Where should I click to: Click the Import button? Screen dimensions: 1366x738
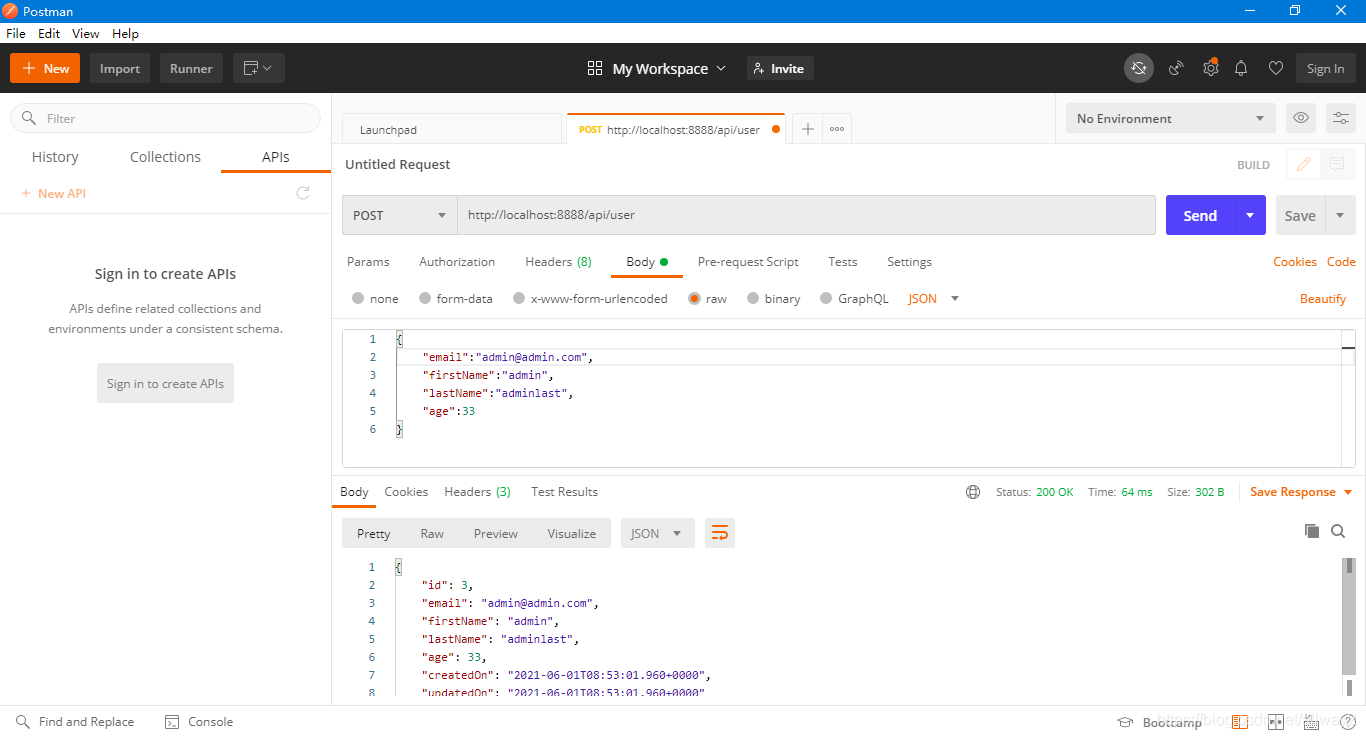120,68
